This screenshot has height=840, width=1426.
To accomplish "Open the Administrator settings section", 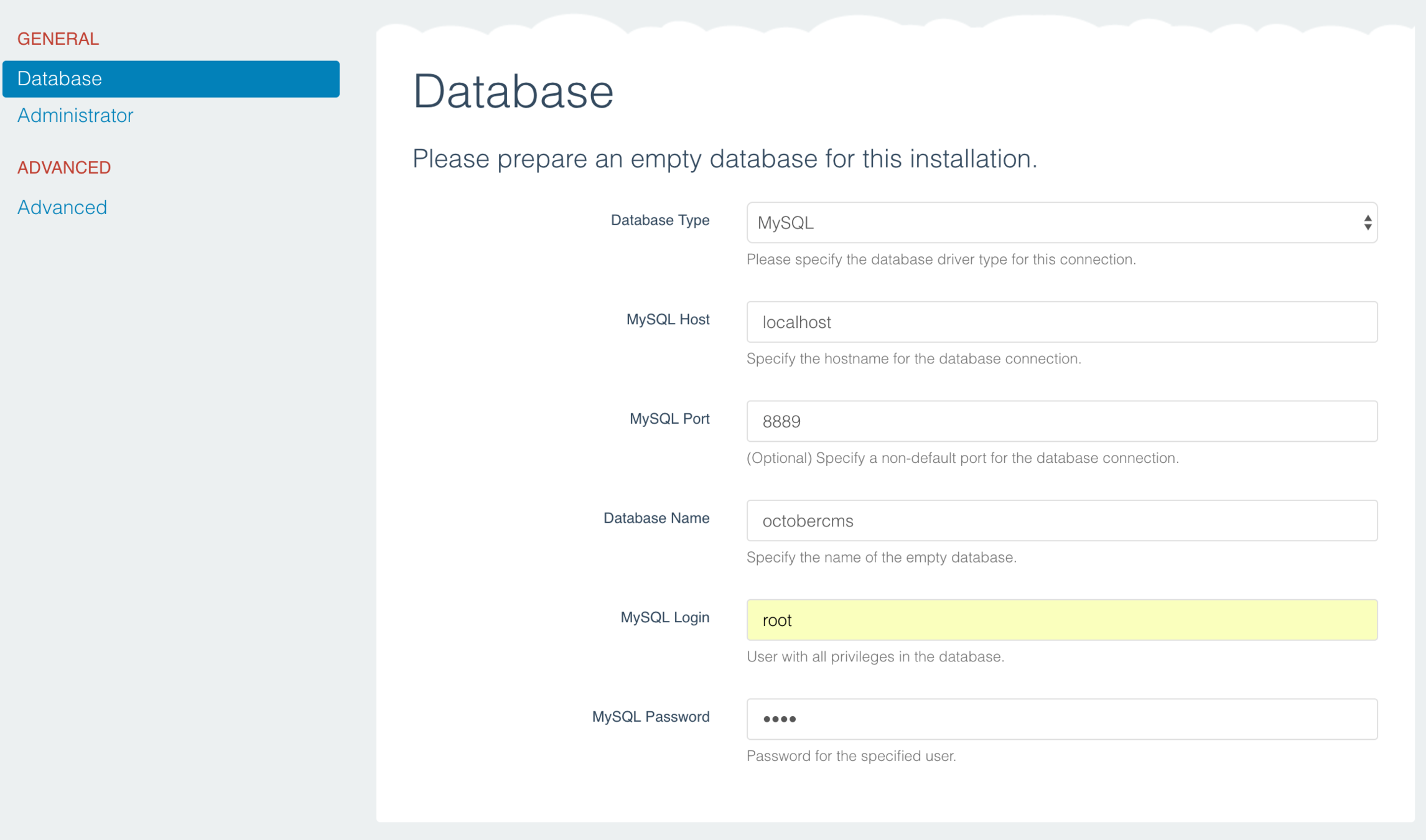I will (75, 115).
